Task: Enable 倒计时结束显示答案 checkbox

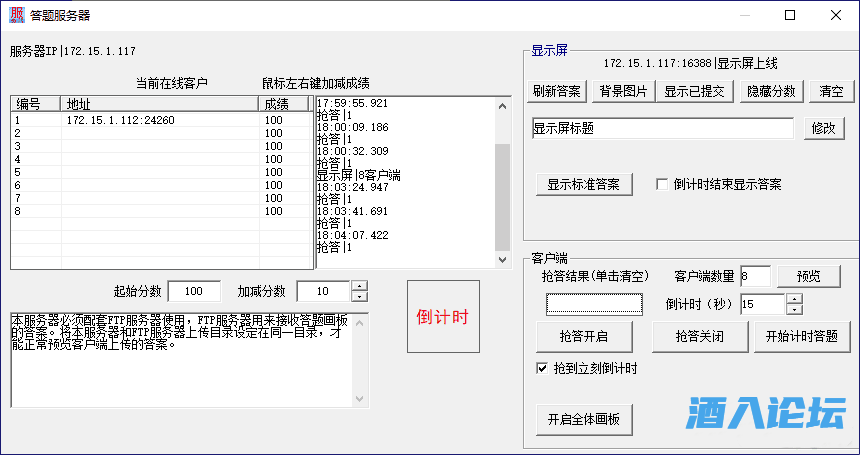Action: [x=661, y=184]
